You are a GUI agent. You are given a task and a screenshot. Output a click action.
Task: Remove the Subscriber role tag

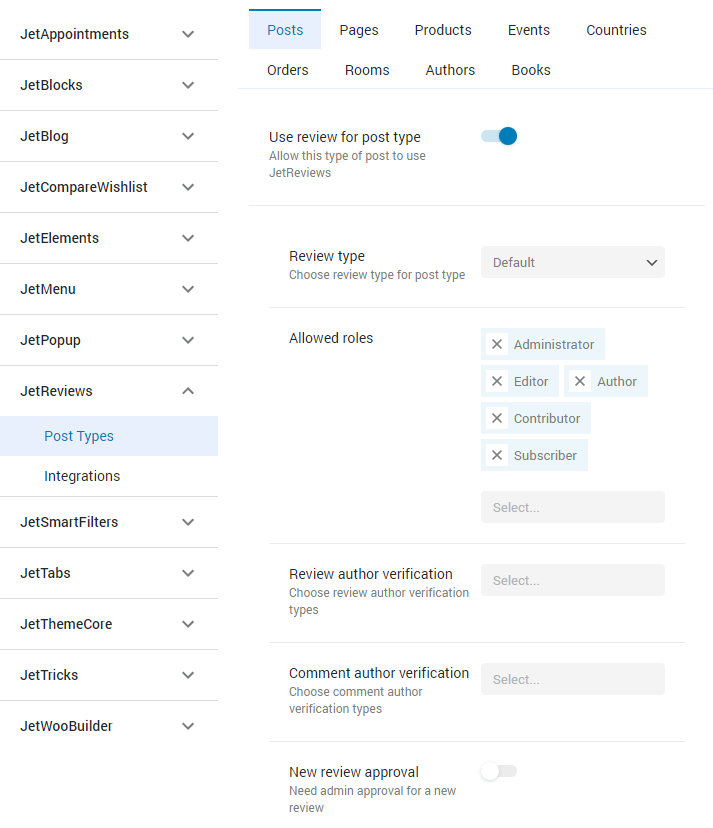click(496, 455)
